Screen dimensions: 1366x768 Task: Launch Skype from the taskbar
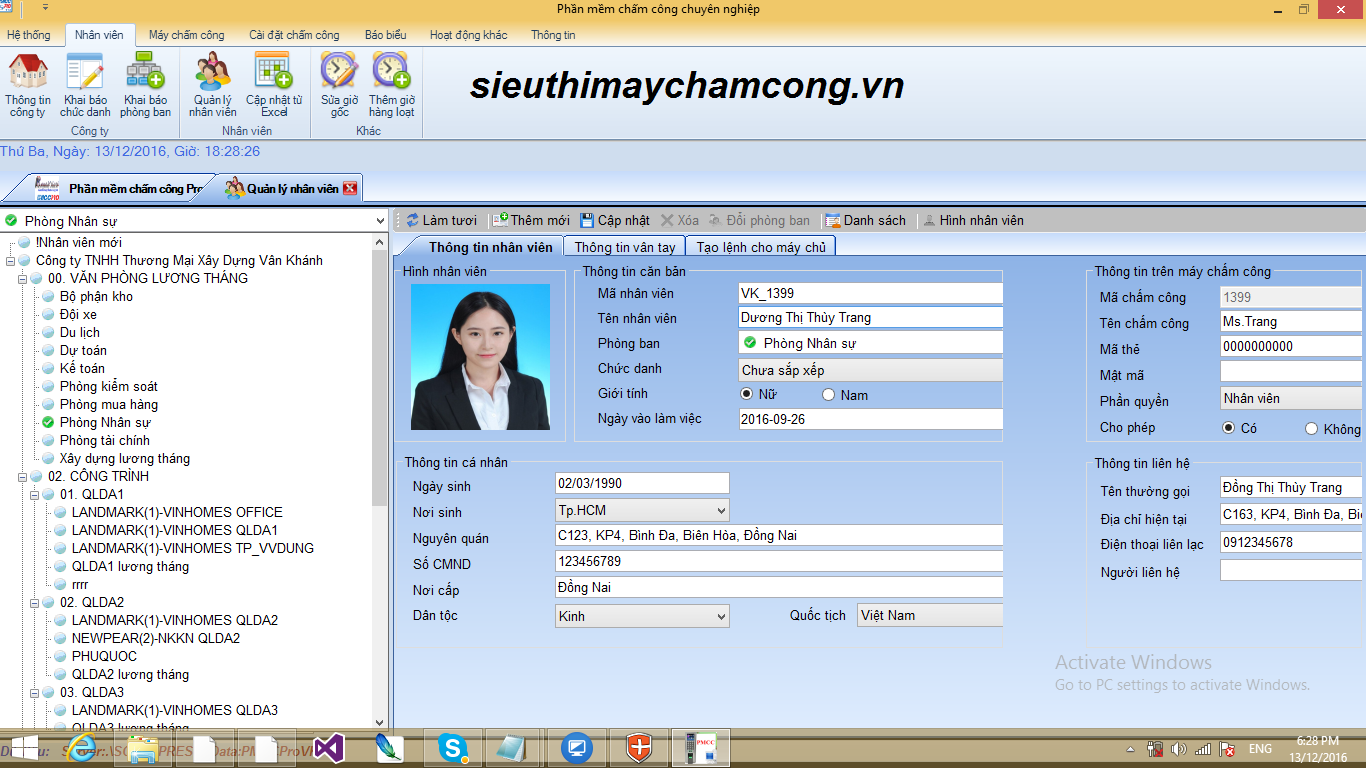click(453, 748)
